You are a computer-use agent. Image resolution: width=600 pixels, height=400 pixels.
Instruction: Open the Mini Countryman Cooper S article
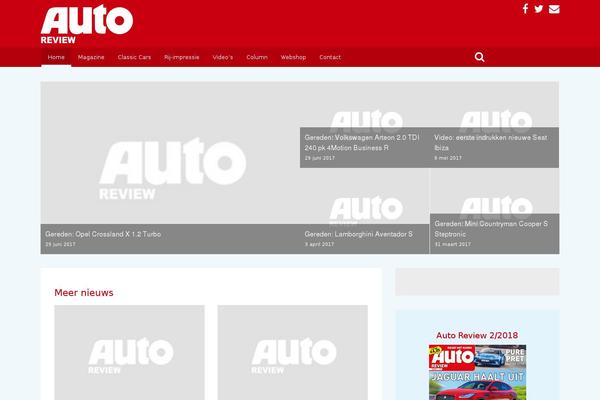click(x=491, y=229)
